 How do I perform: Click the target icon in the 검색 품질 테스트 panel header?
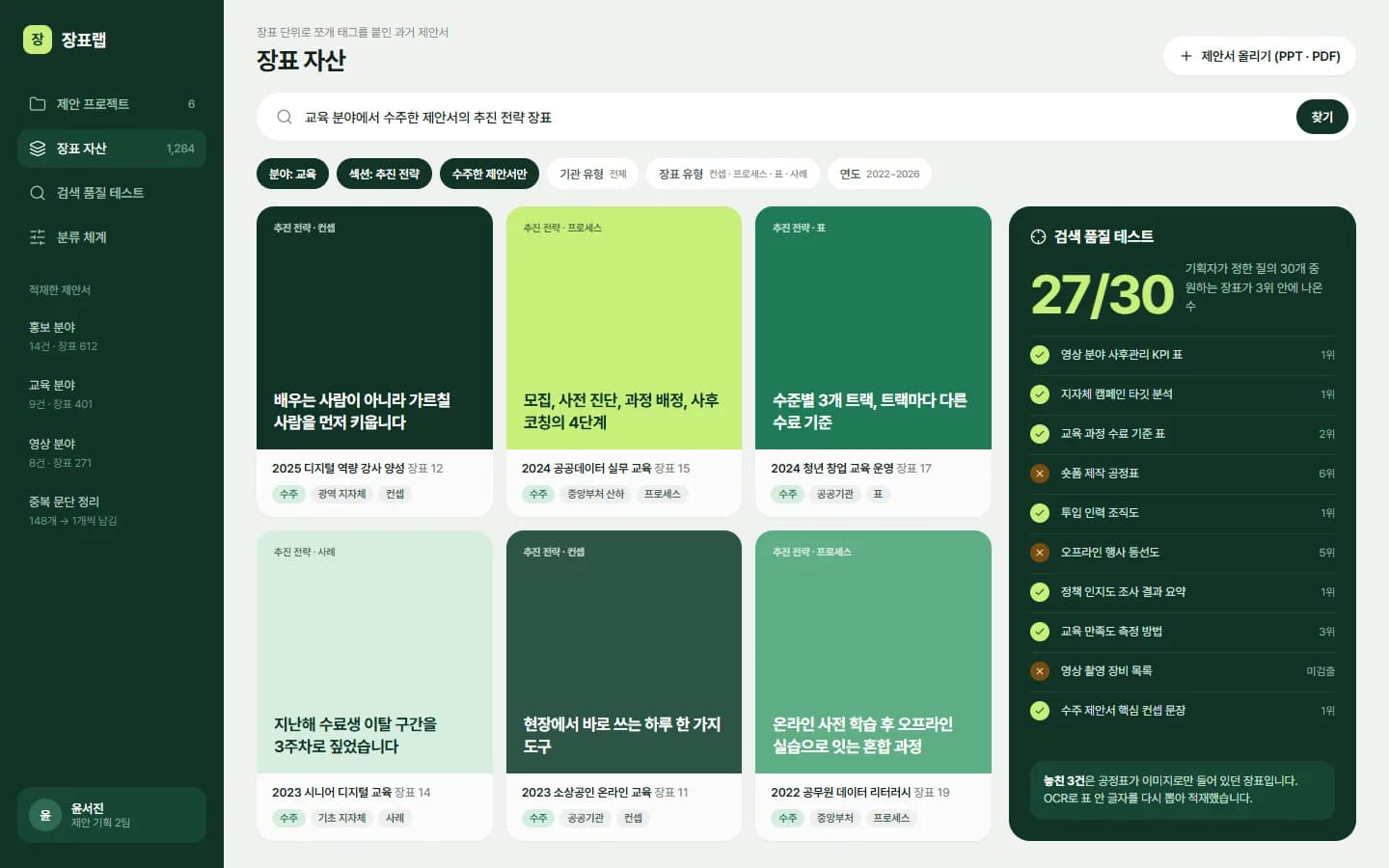tap(1038, 236)
